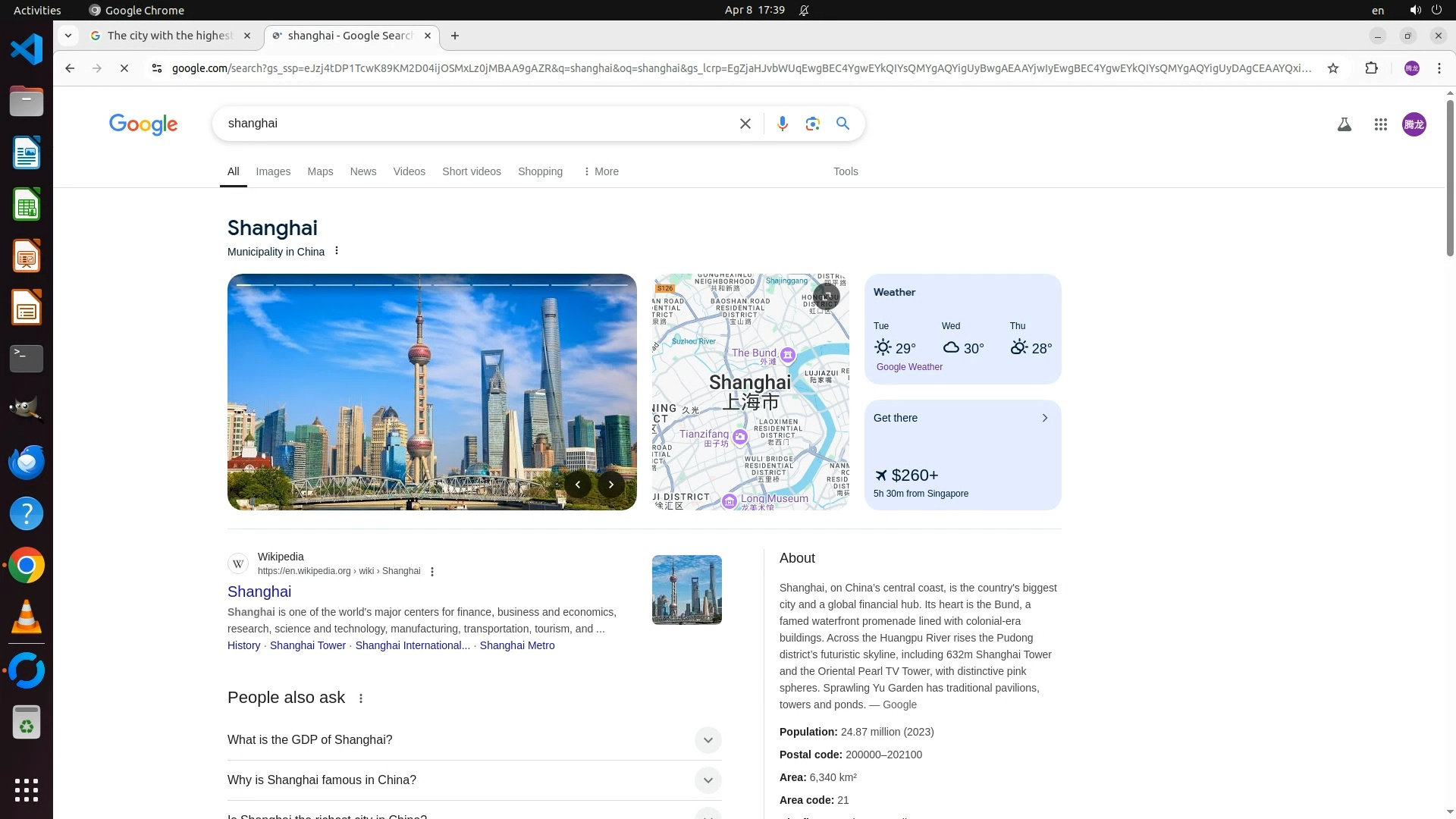Click the Tools button
The image size is (1456, 819).
(x=845, y=171)
